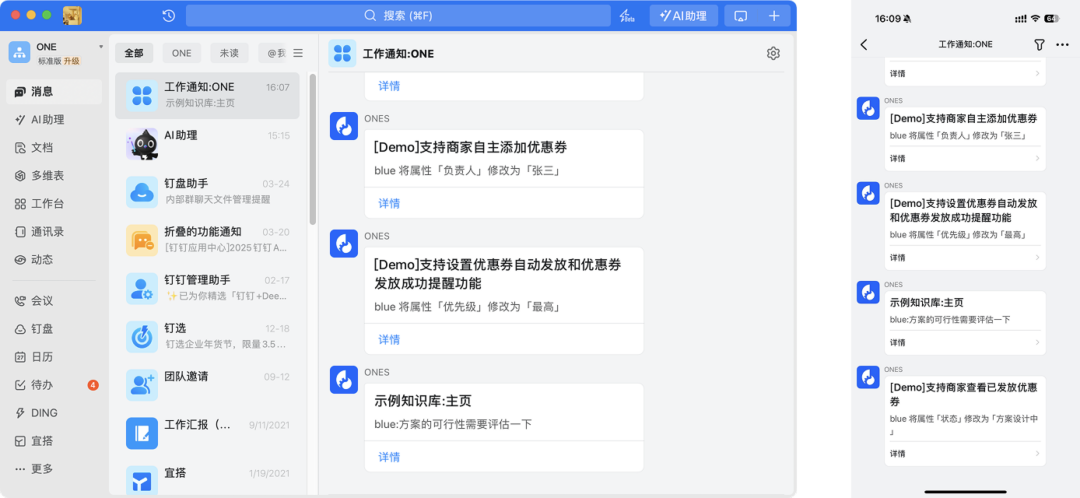Tap ONES avatar beside phone 示例知识库:主页 card
The image size is (1080, 498).
868,292
